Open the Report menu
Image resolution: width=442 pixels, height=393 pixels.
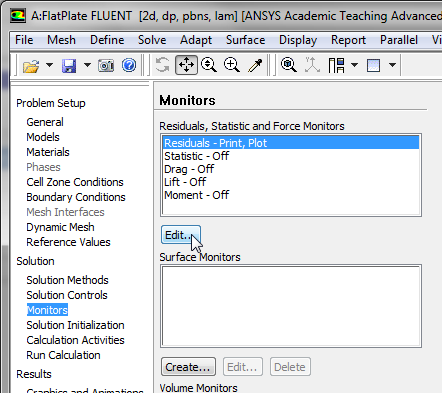click(x=348, y=40)
